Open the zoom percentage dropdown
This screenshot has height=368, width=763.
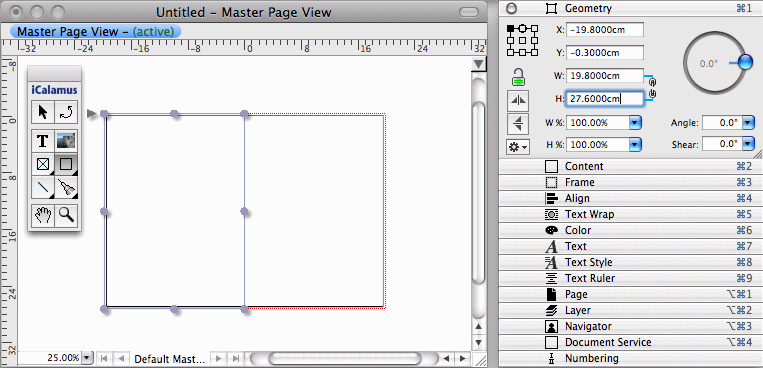pyautogui.click(x=87, y=358)
